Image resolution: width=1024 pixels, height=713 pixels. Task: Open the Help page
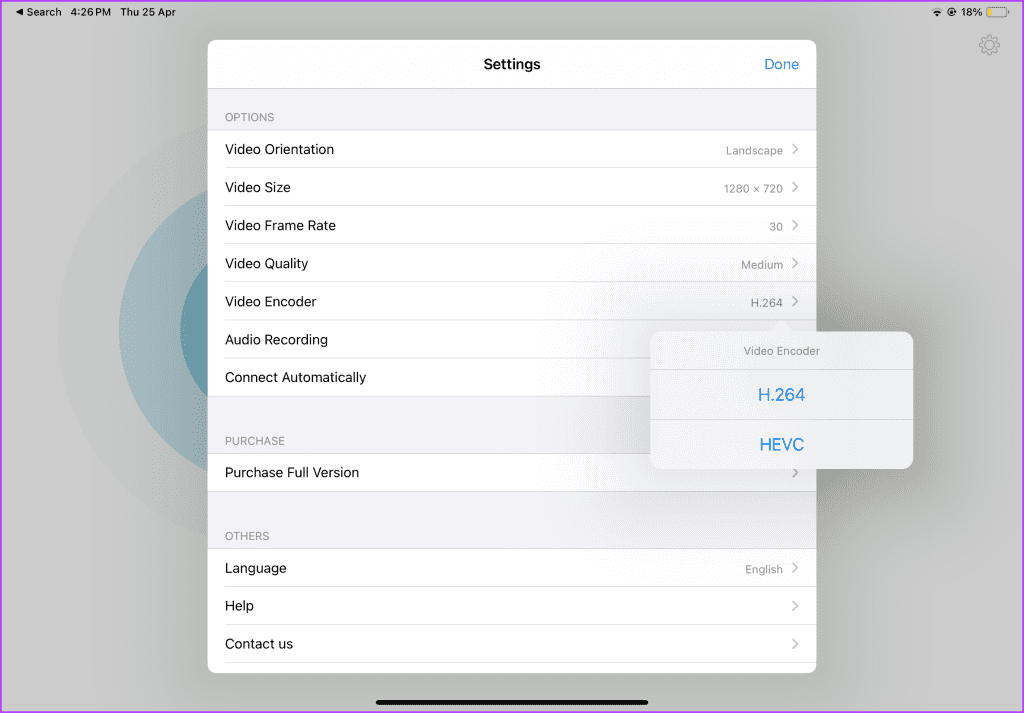click(511, 606)
